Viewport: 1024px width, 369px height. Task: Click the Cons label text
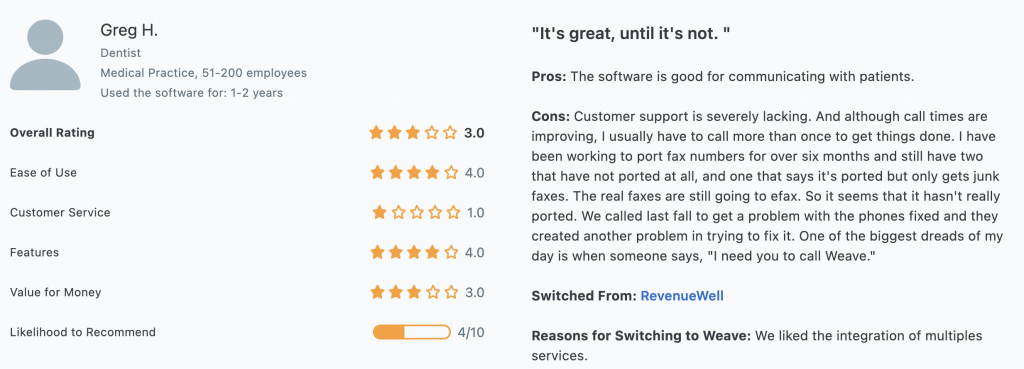pos(551,116)
